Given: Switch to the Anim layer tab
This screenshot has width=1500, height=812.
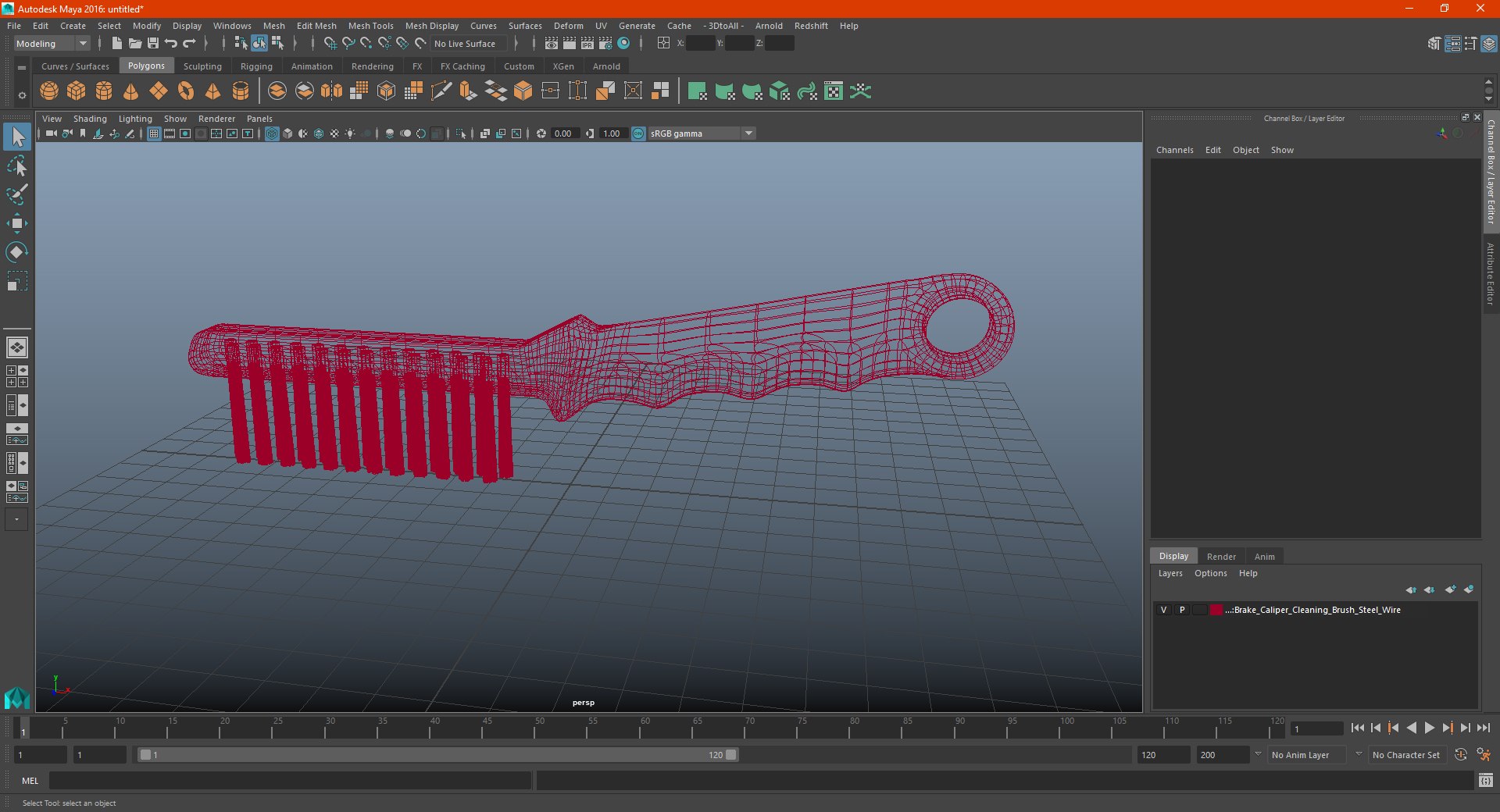Looking at the screenshot, I should pos(1264,557).
